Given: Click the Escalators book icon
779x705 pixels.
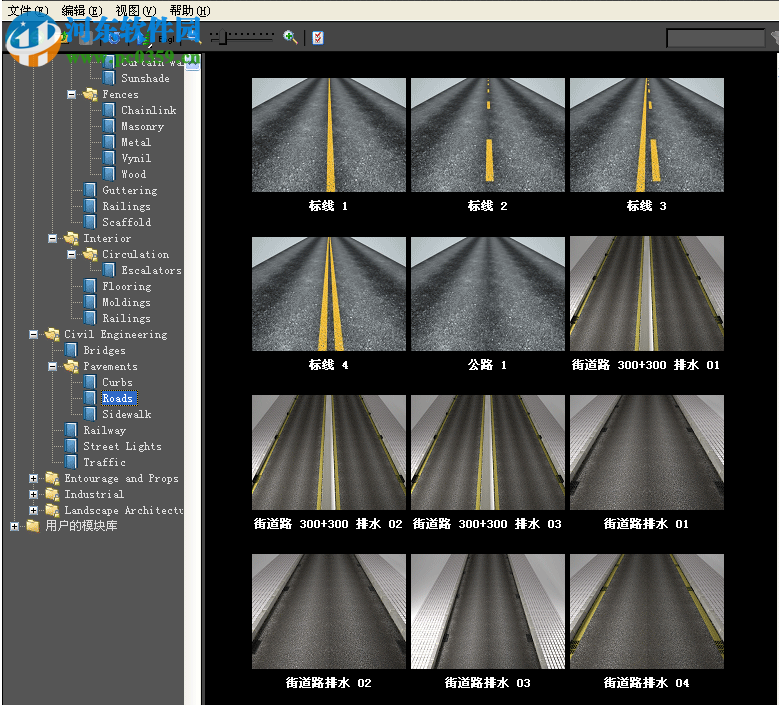Looking at the screenshot, I should (109, 270).
